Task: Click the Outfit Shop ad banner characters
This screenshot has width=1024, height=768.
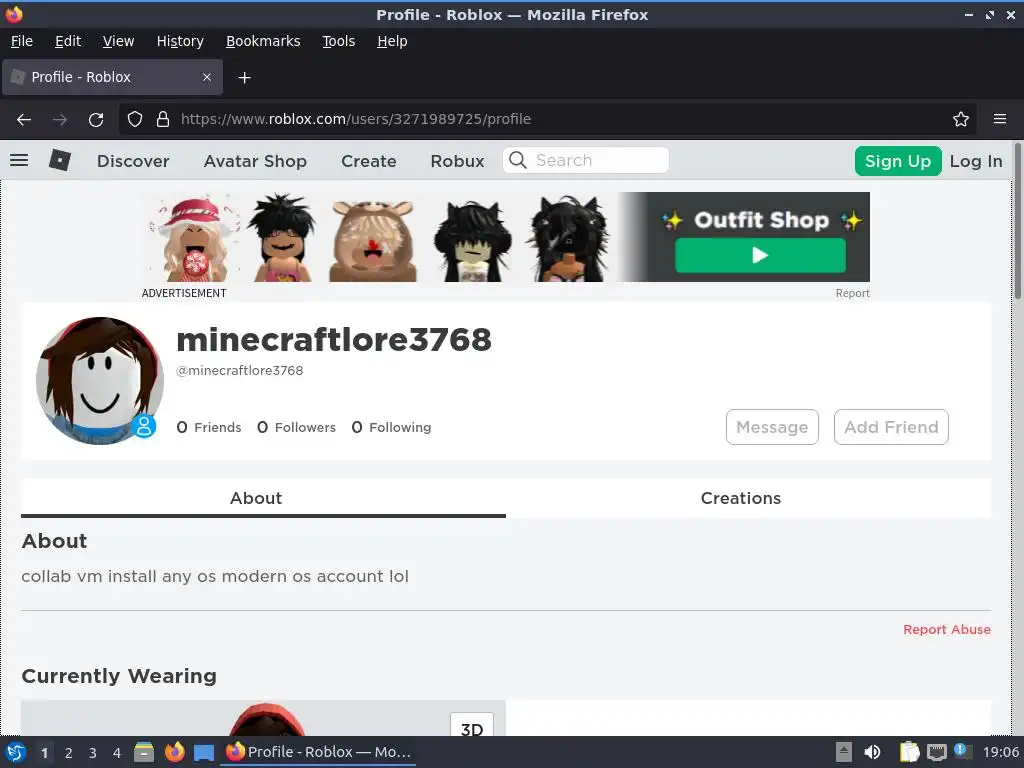Action: click(x=379, y=237)
